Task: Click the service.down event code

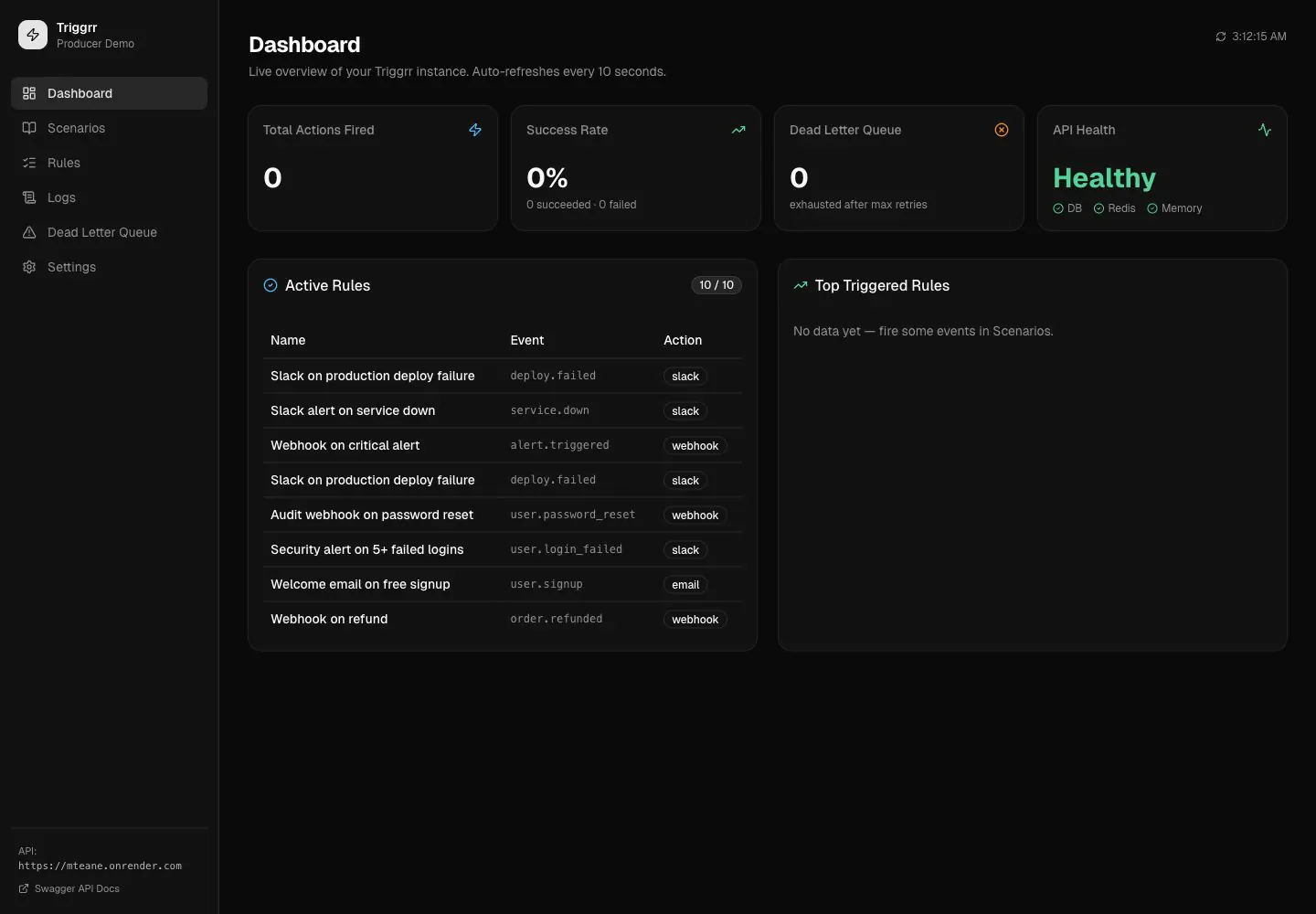Action: [x=550, y=410]
